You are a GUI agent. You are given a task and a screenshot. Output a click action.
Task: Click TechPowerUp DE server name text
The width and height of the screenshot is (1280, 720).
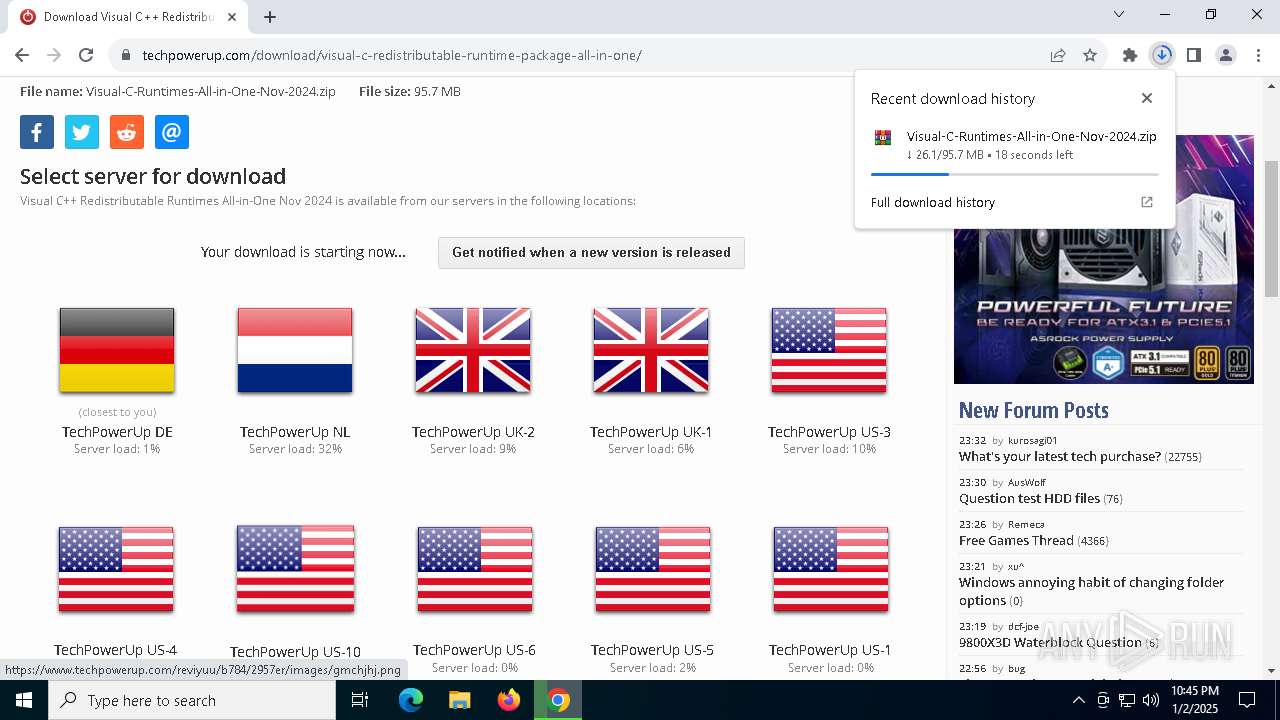coord(117,432)
